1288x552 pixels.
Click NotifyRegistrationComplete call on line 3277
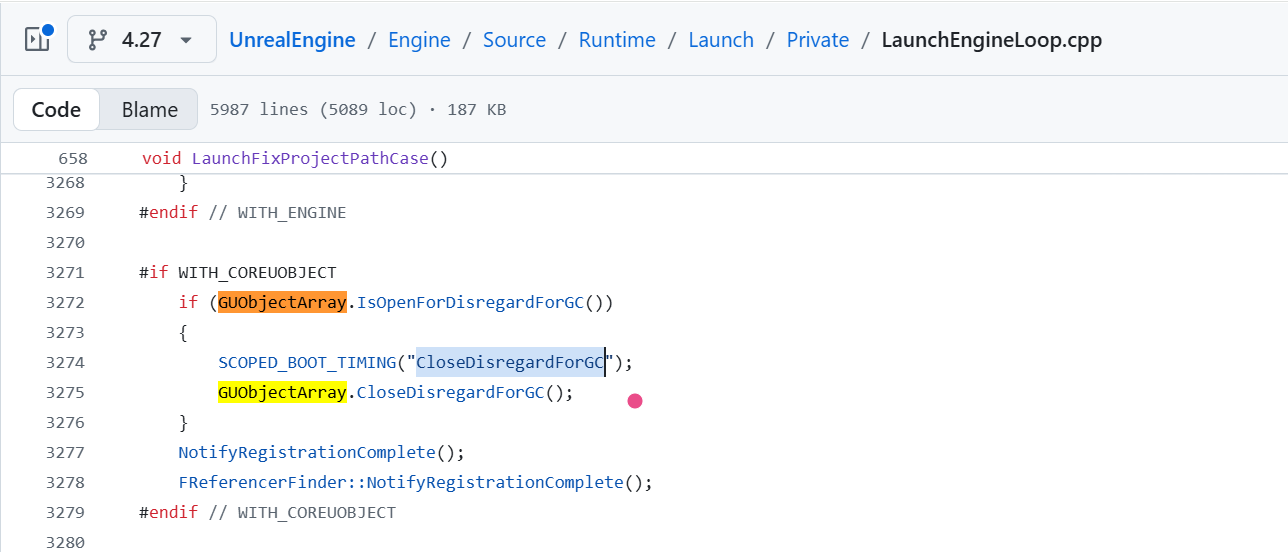click(x=307, y=452)
